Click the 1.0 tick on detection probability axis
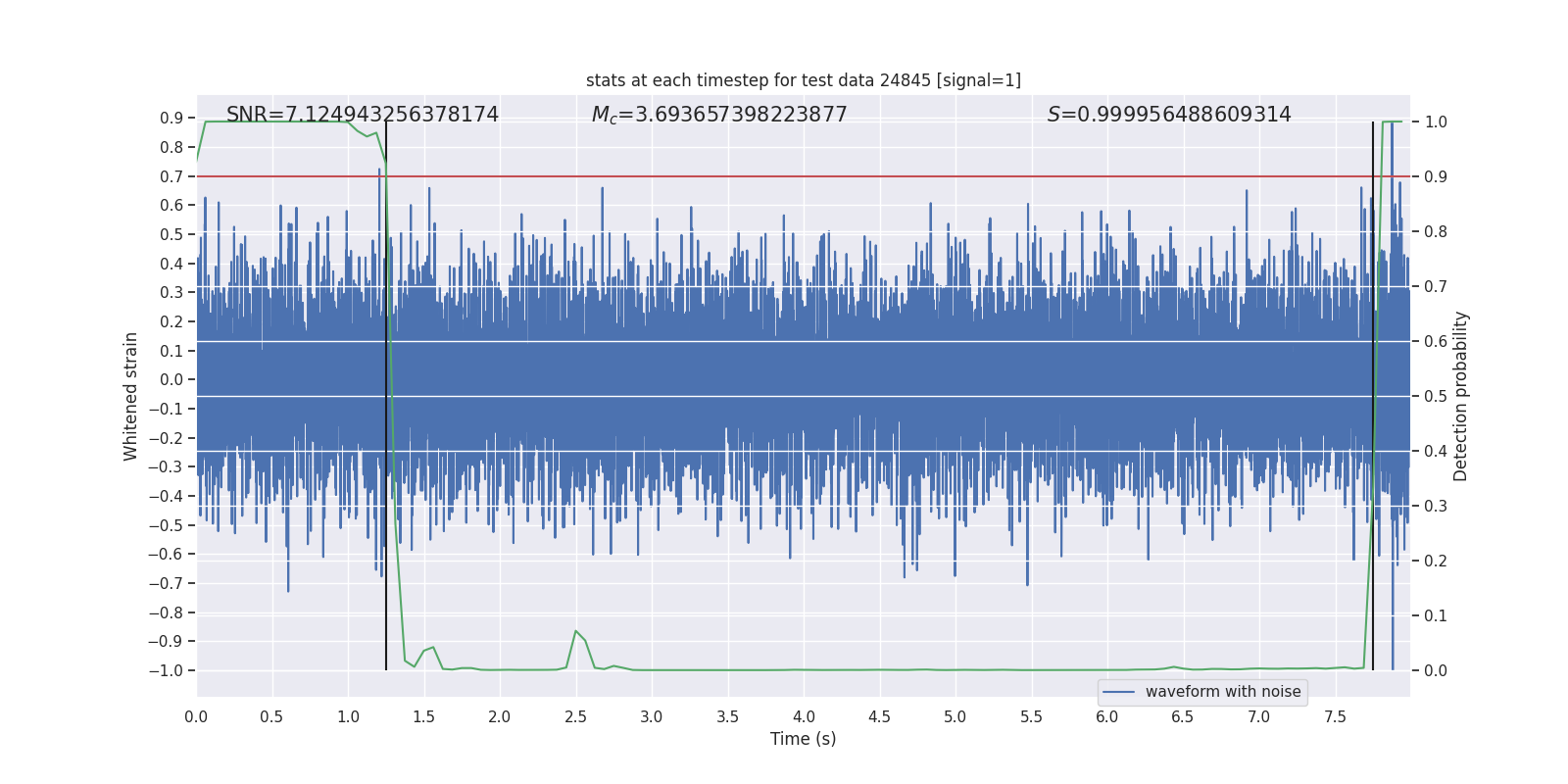 [x=1436, y=122]
